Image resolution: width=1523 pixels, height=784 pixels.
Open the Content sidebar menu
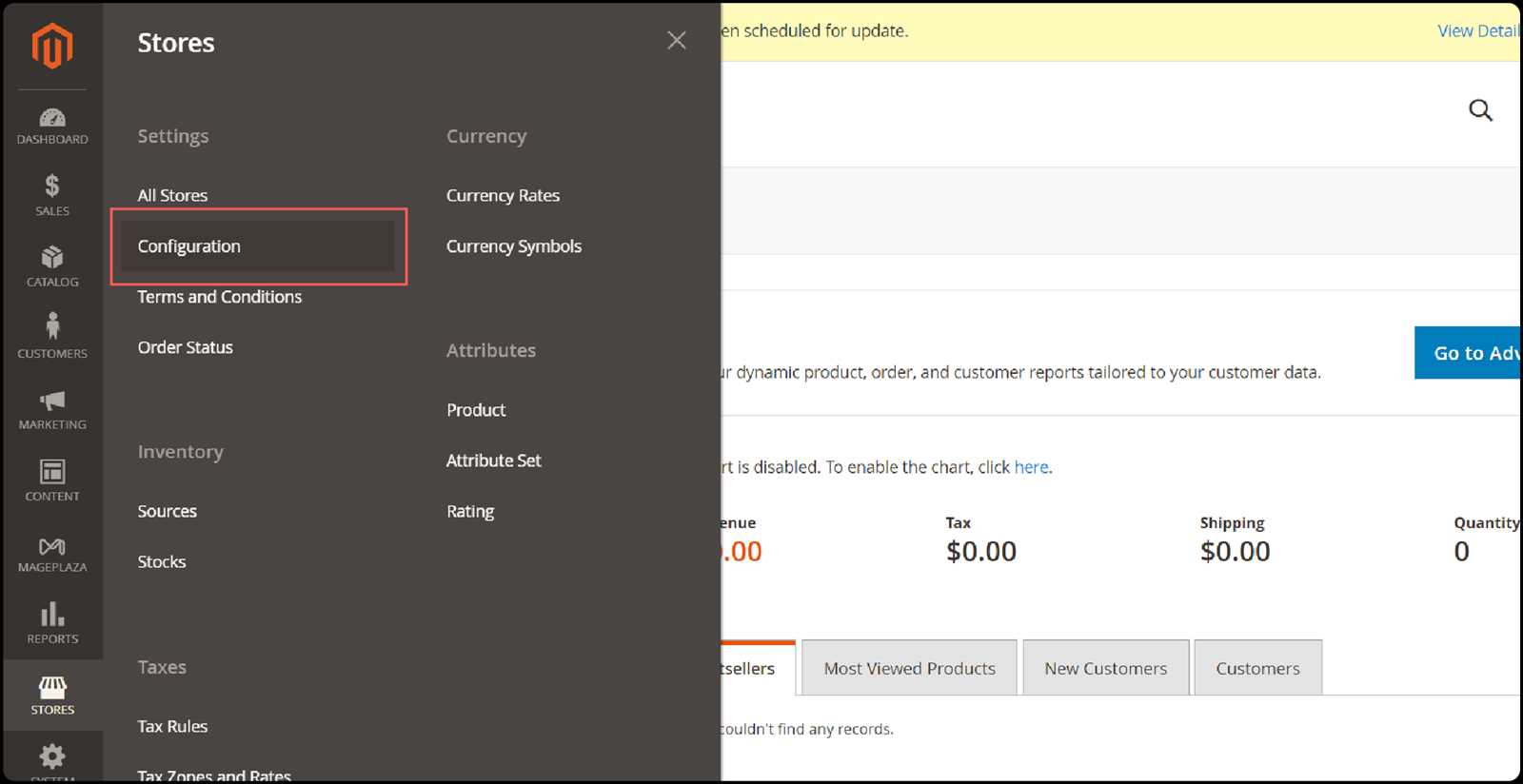point(52,480)
